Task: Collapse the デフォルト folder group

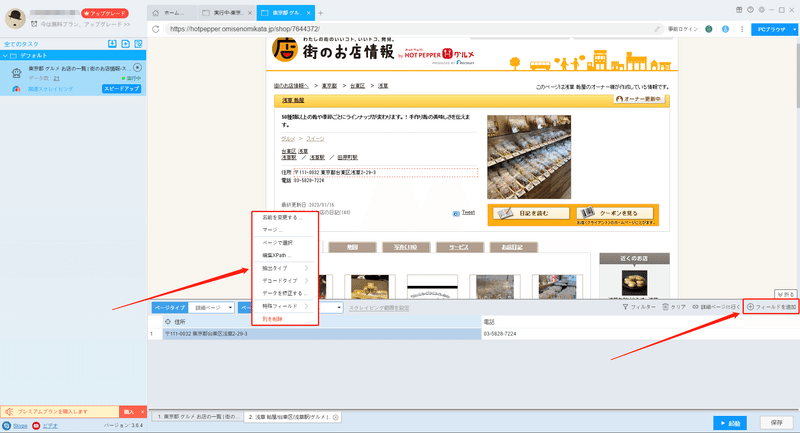Action: click(x=5, y=55)
